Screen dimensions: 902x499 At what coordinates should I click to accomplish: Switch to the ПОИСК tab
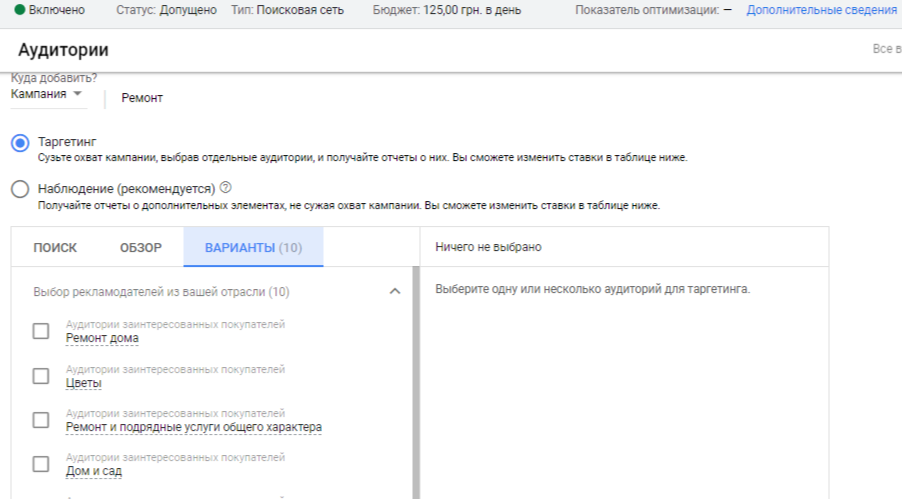point(55,247)
